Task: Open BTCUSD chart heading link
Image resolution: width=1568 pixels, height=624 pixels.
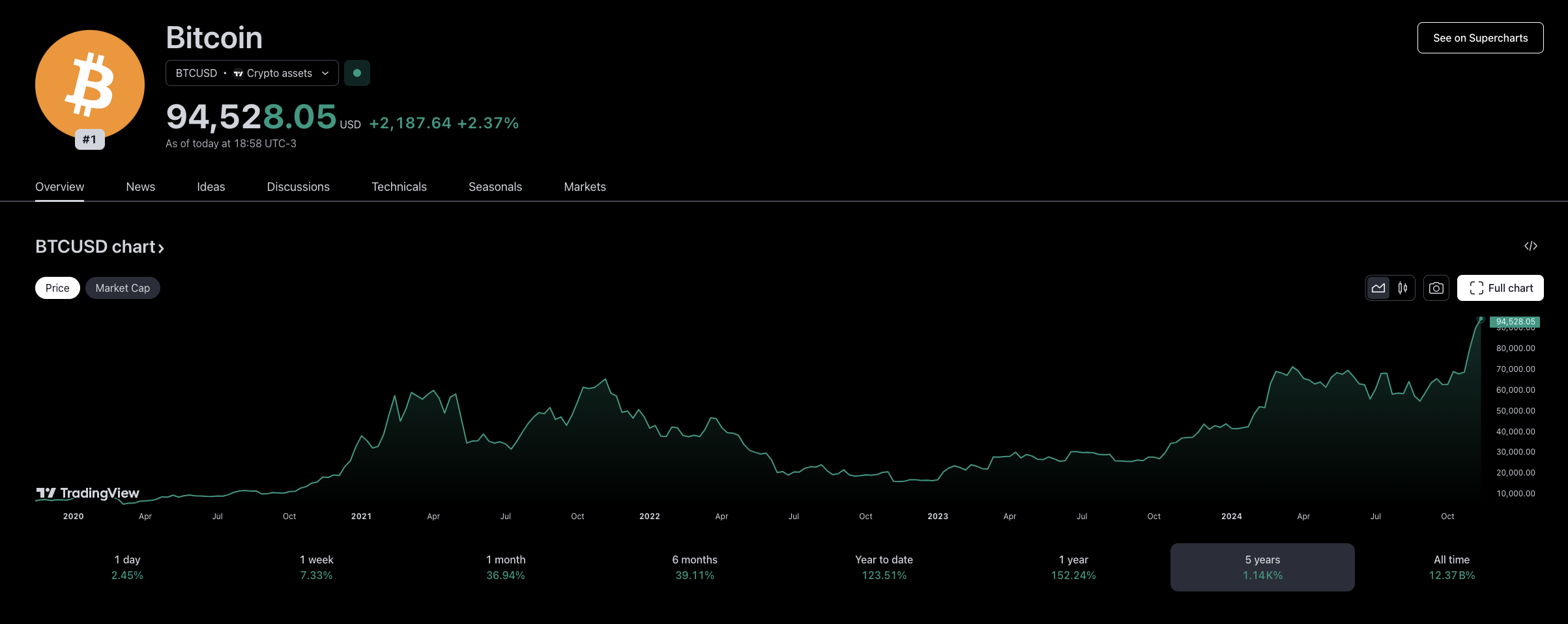Action: [100, 247]
